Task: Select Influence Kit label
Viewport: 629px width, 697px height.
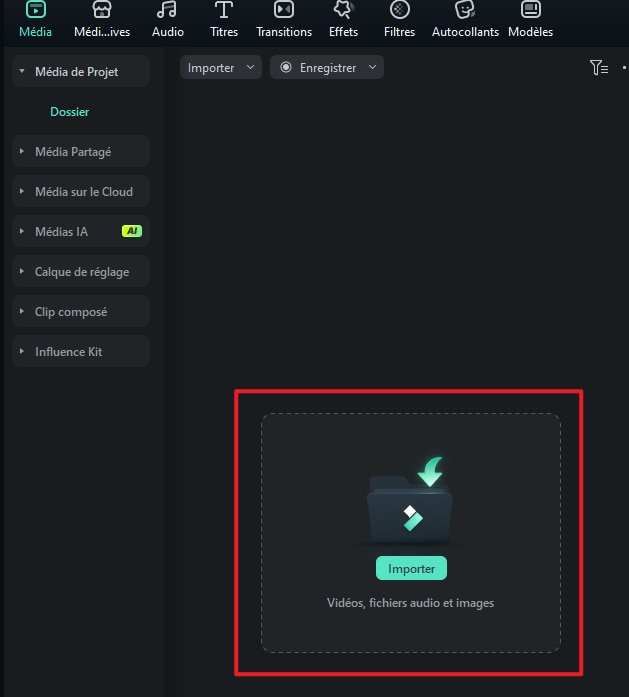Action: [x=68, y=352]
